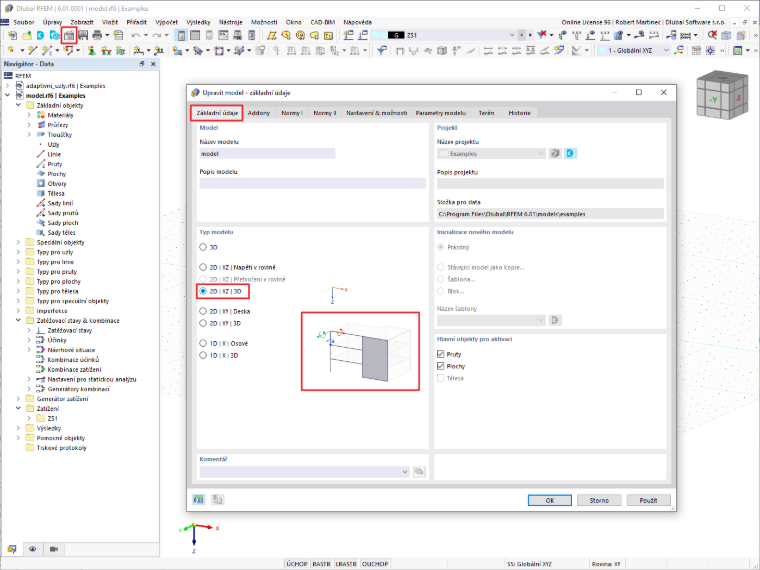Screen dimensions: 760x570
Task: Select the 1D | X | 3D model type
Action: click(x=203, y=355)
